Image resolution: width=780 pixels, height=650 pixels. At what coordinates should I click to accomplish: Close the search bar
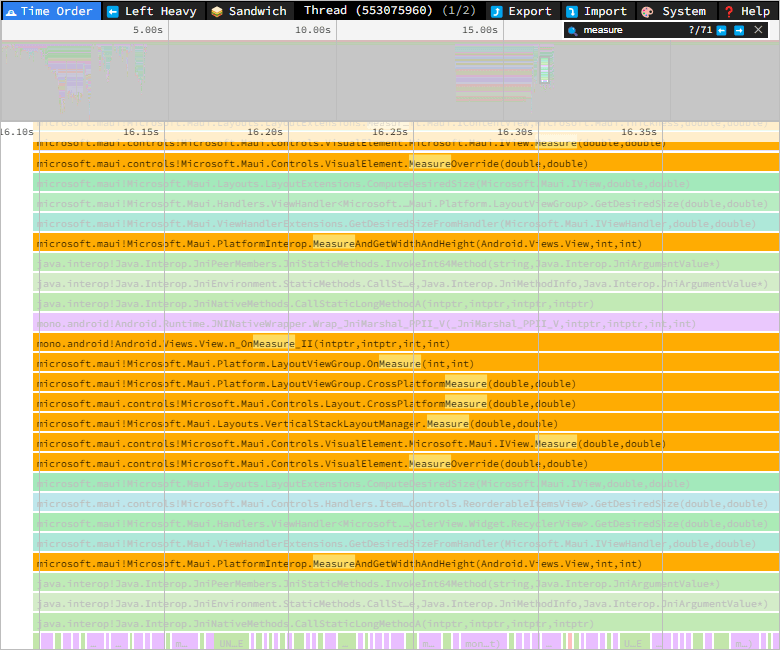[x=758, y=30]
